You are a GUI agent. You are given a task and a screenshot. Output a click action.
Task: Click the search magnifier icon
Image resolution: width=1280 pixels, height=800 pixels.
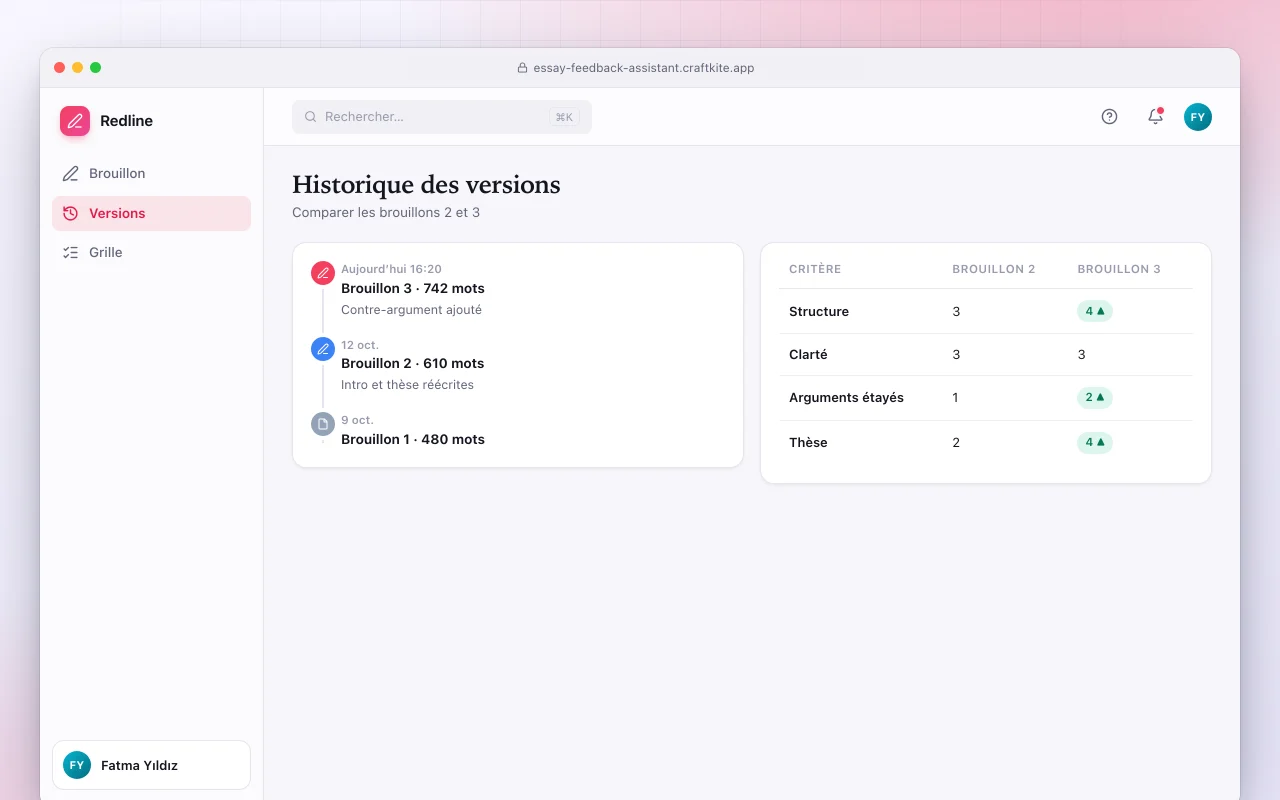pyautogui.click(x=311, y=117)
